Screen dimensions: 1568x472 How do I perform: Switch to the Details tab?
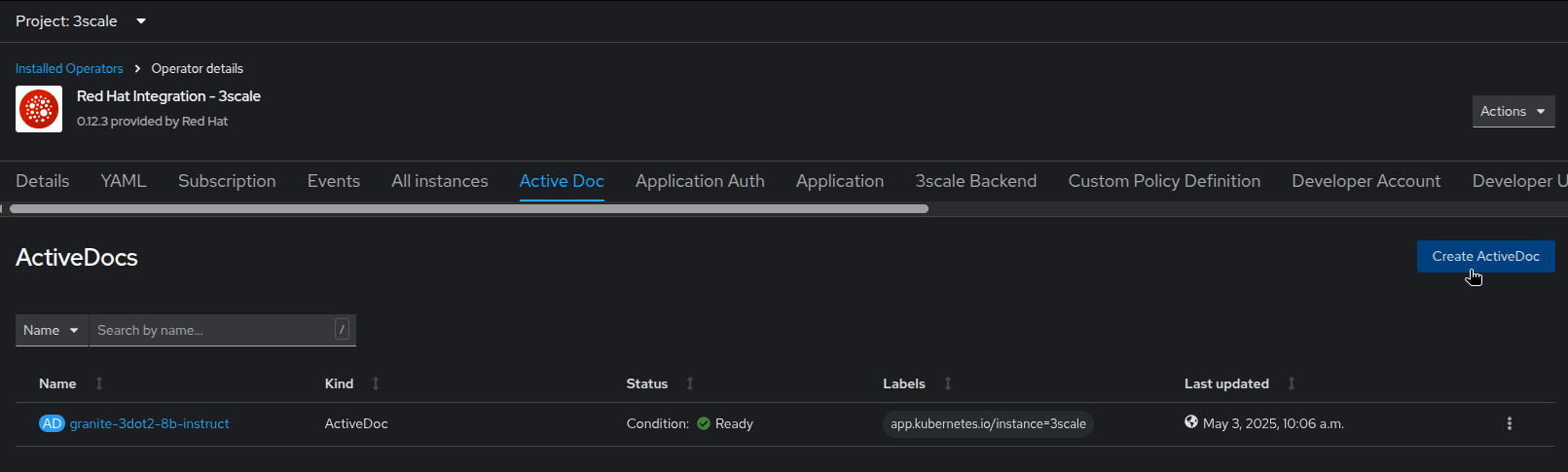click(x=43, y=181)
